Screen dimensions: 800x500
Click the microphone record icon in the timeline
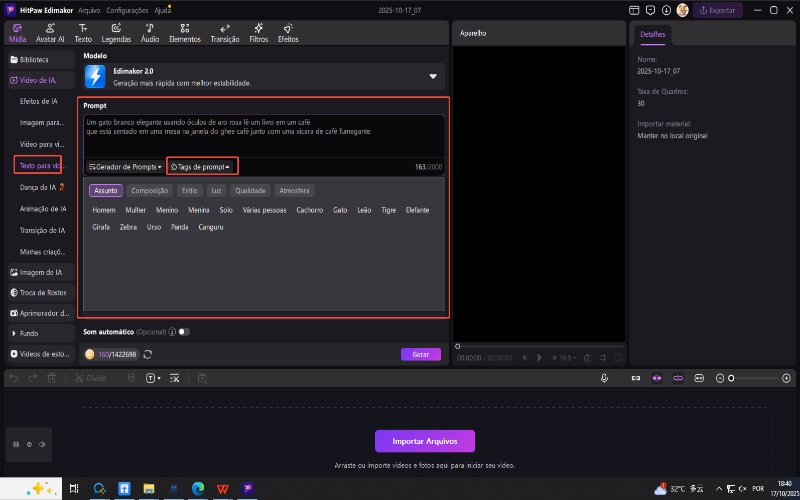point(605,378)
